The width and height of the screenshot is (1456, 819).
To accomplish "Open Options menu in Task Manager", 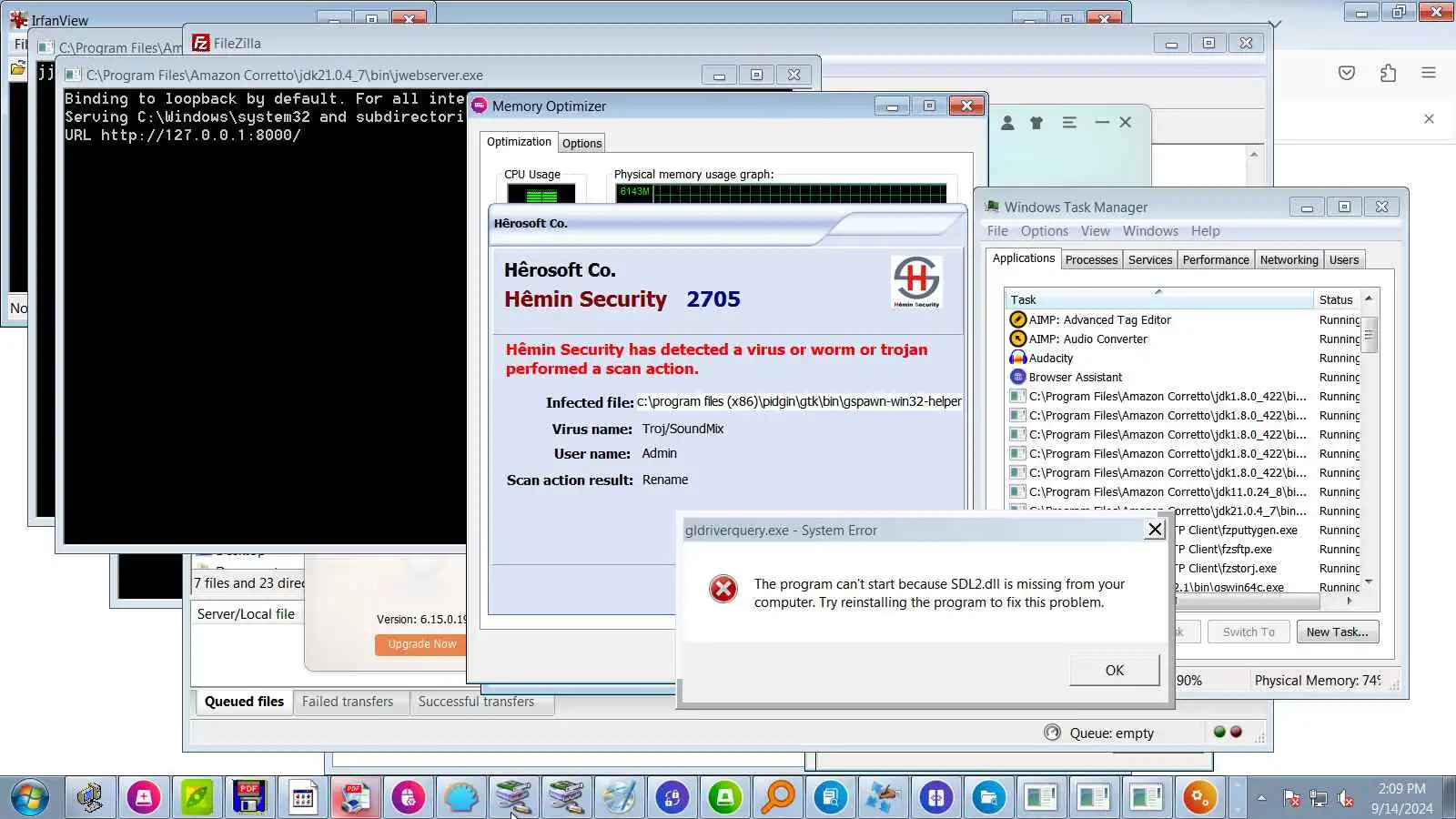I will pos(1044,231).
